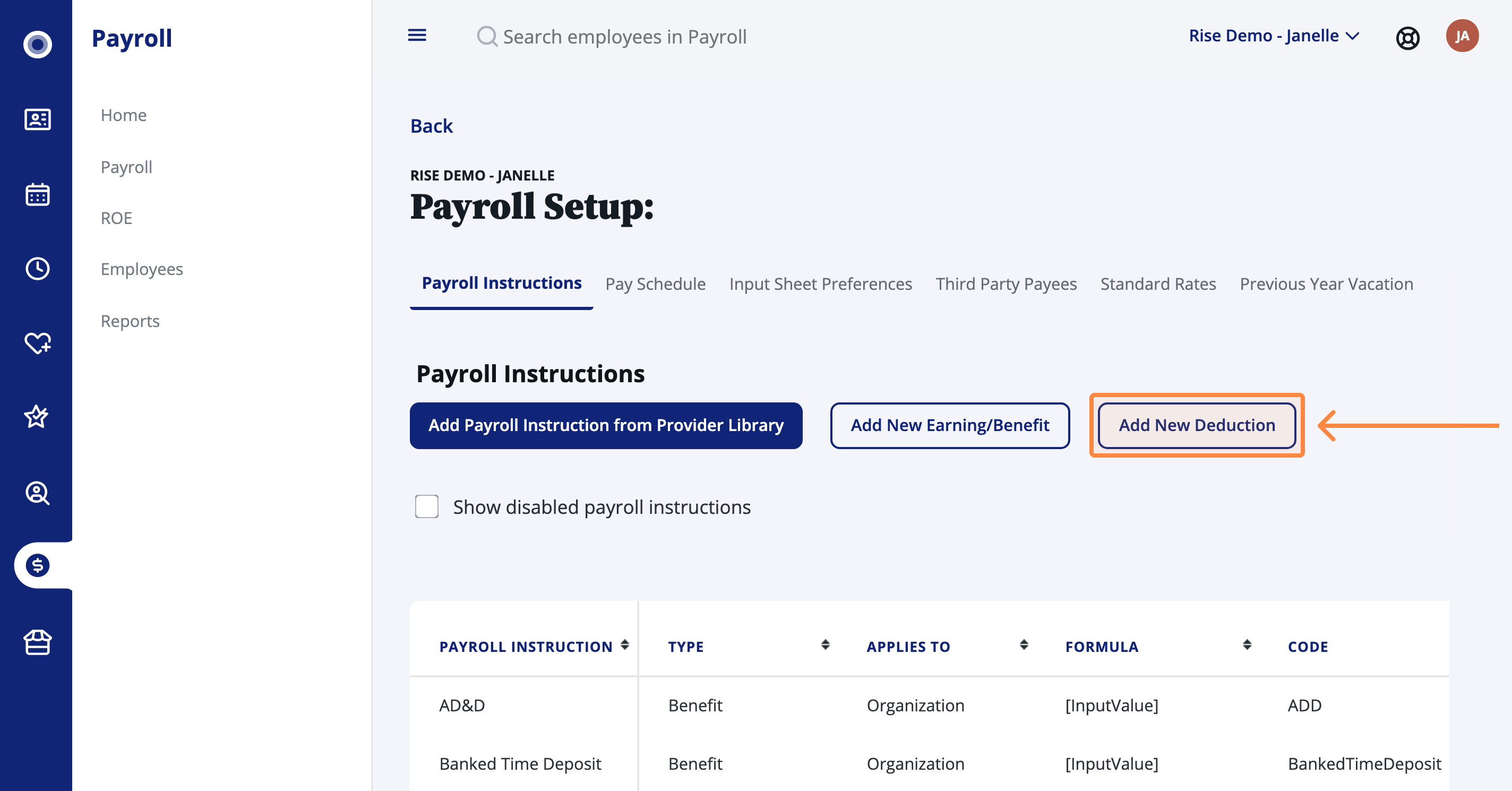
Task: Click the ADD code cell
Action: point(1304,706)
